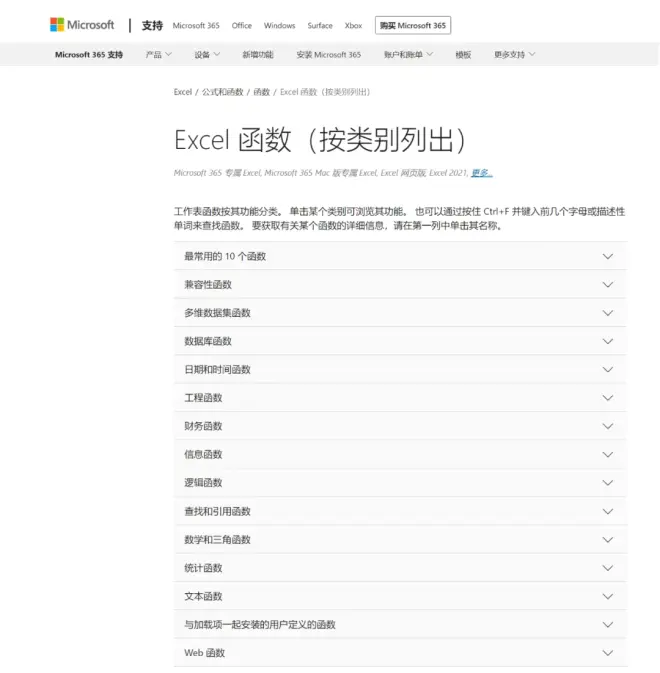Screen dimensions: 660x673
Task: Go to Microsoft 365 in top navigation
Action: 196,25
